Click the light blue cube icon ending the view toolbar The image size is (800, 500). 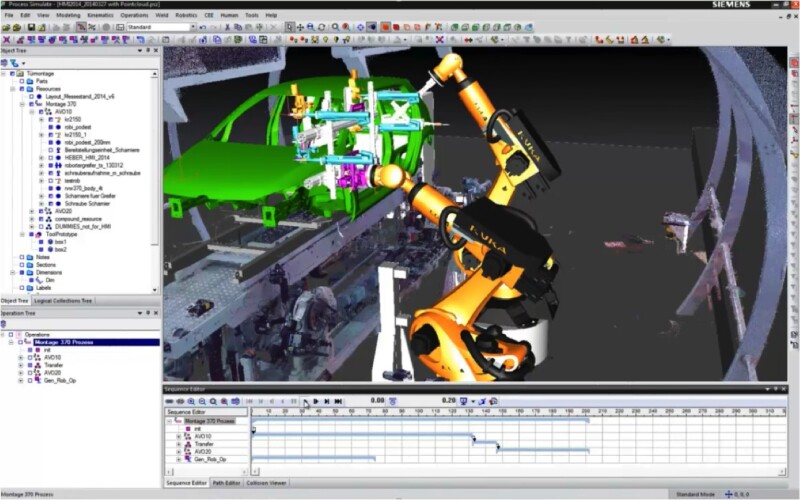[x=529, y=27]
